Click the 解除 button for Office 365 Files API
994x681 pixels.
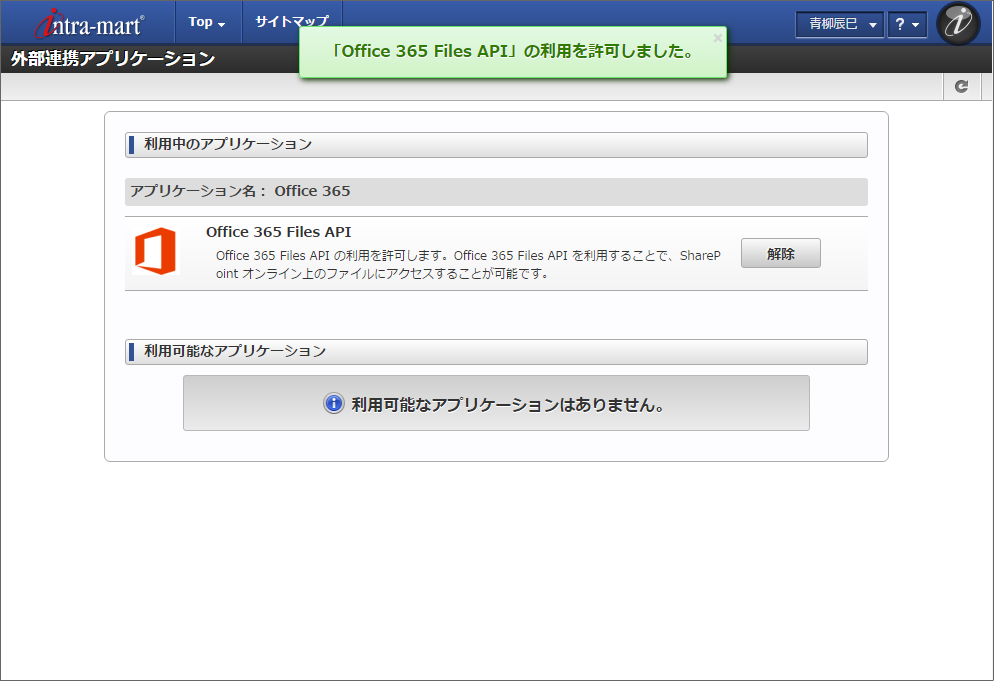click(x=780, y=253)
